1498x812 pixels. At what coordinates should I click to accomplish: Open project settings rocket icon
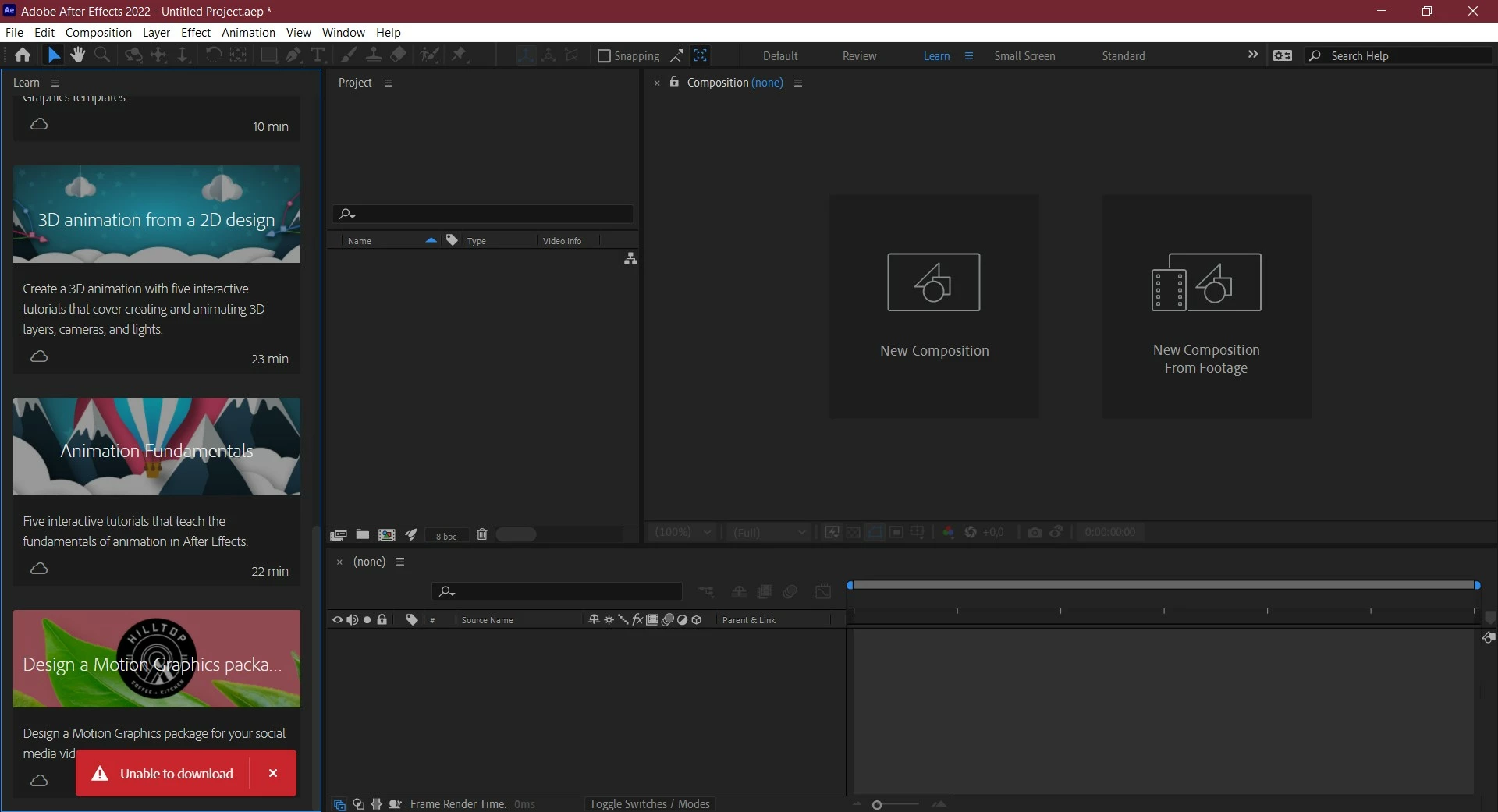[411, 535]
